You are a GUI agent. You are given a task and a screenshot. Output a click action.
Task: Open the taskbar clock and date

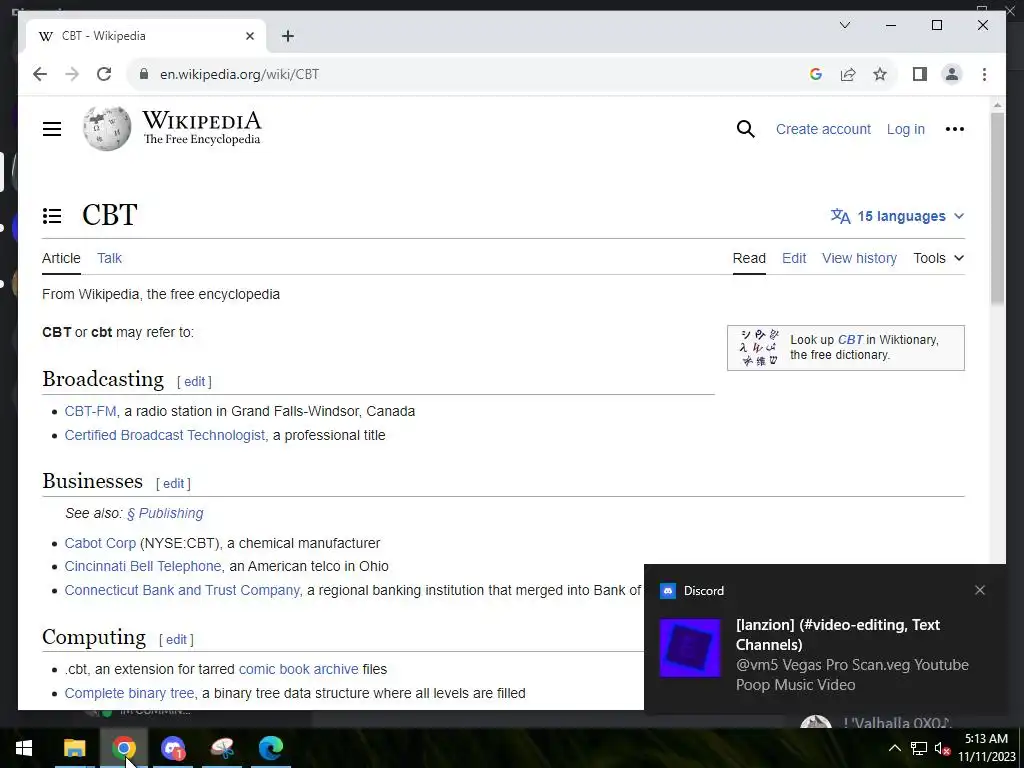point(986,748)
